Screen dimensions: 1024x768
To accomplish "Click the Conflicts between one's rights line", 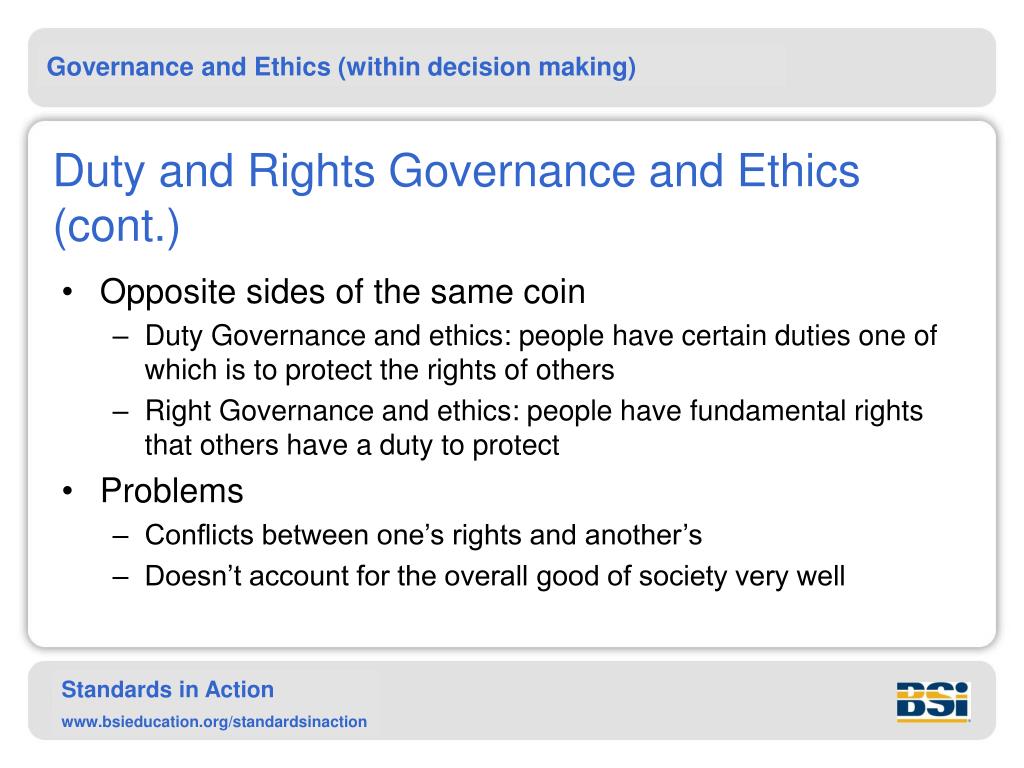I will (x=423, y=535).
